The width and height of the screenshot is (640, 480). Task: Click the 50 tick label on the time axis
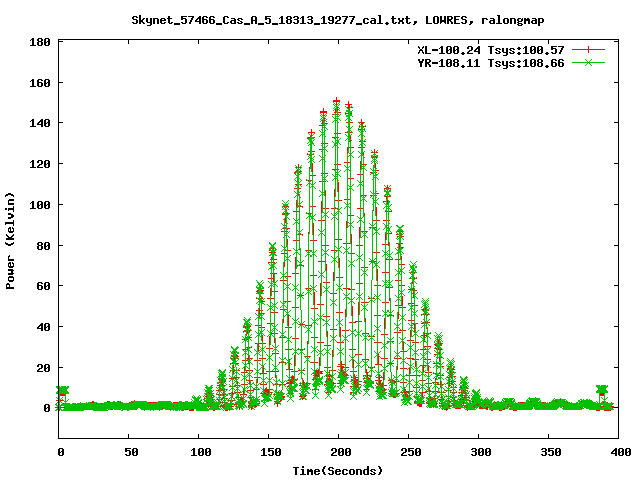point(131,452)
